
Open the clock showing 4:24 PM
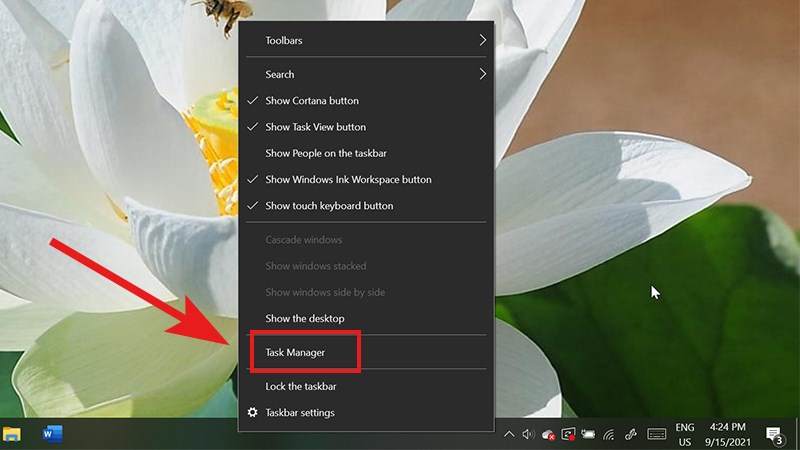(728, 435)
